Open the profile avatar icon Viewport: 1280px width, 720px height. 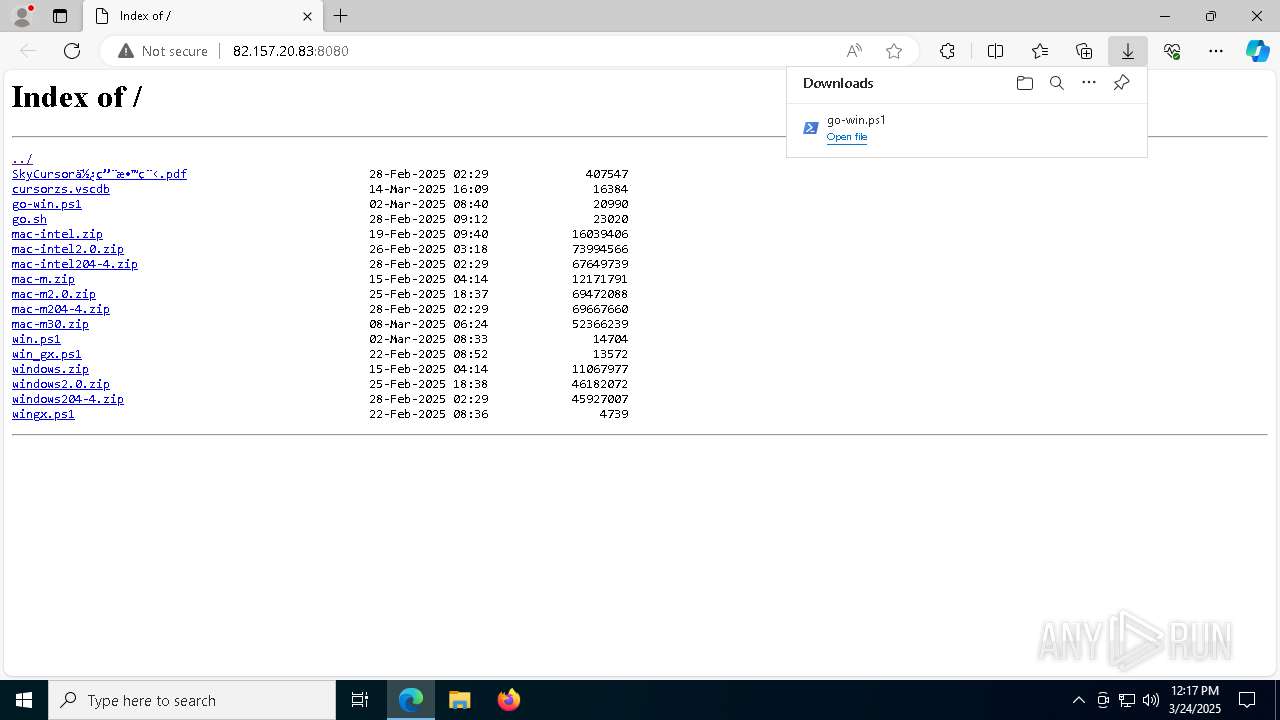click(22, 16)
